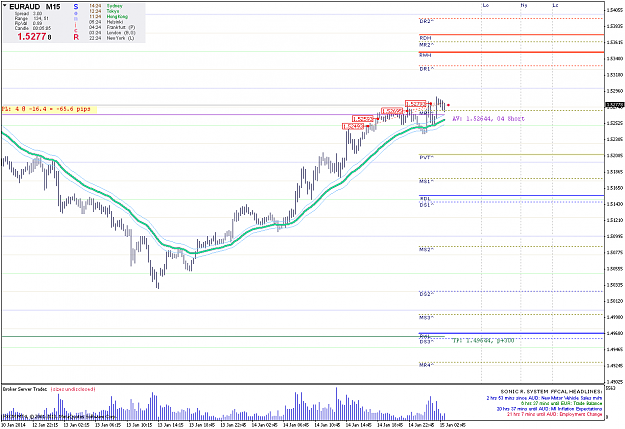Click the 15 Jan 02:45 time label
This screenshot has width=625, height=429.
point(452,425)
